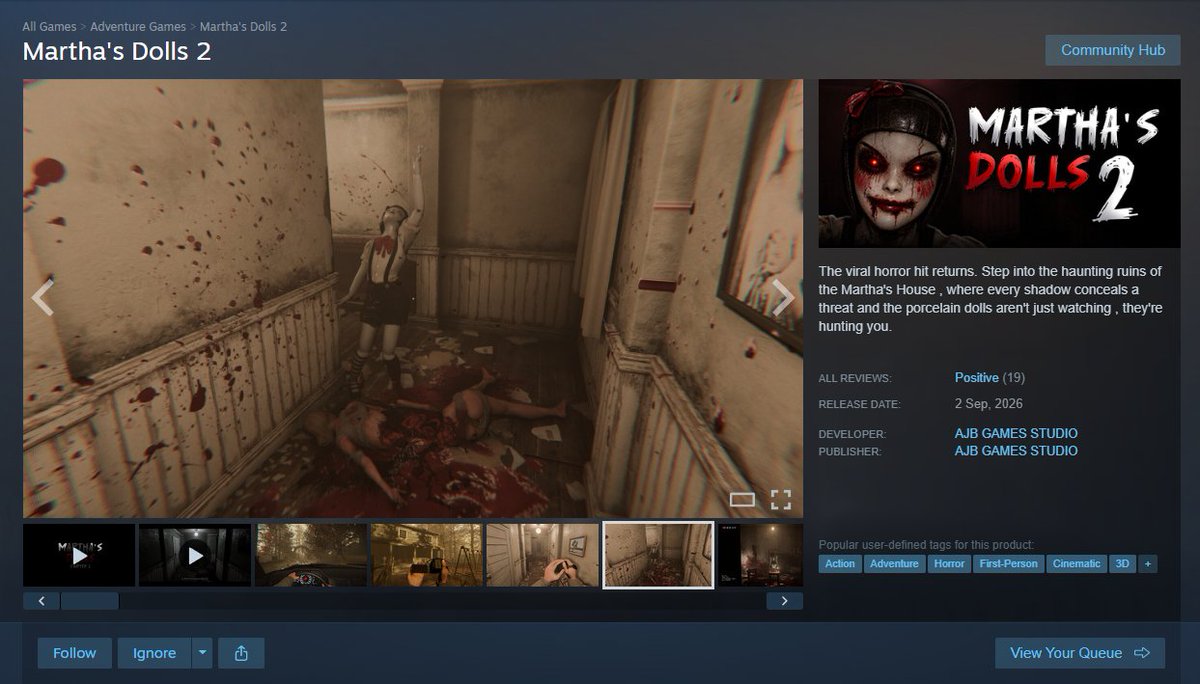
Task: Select the partially visible dark red thumbnail
Action: 761,555
